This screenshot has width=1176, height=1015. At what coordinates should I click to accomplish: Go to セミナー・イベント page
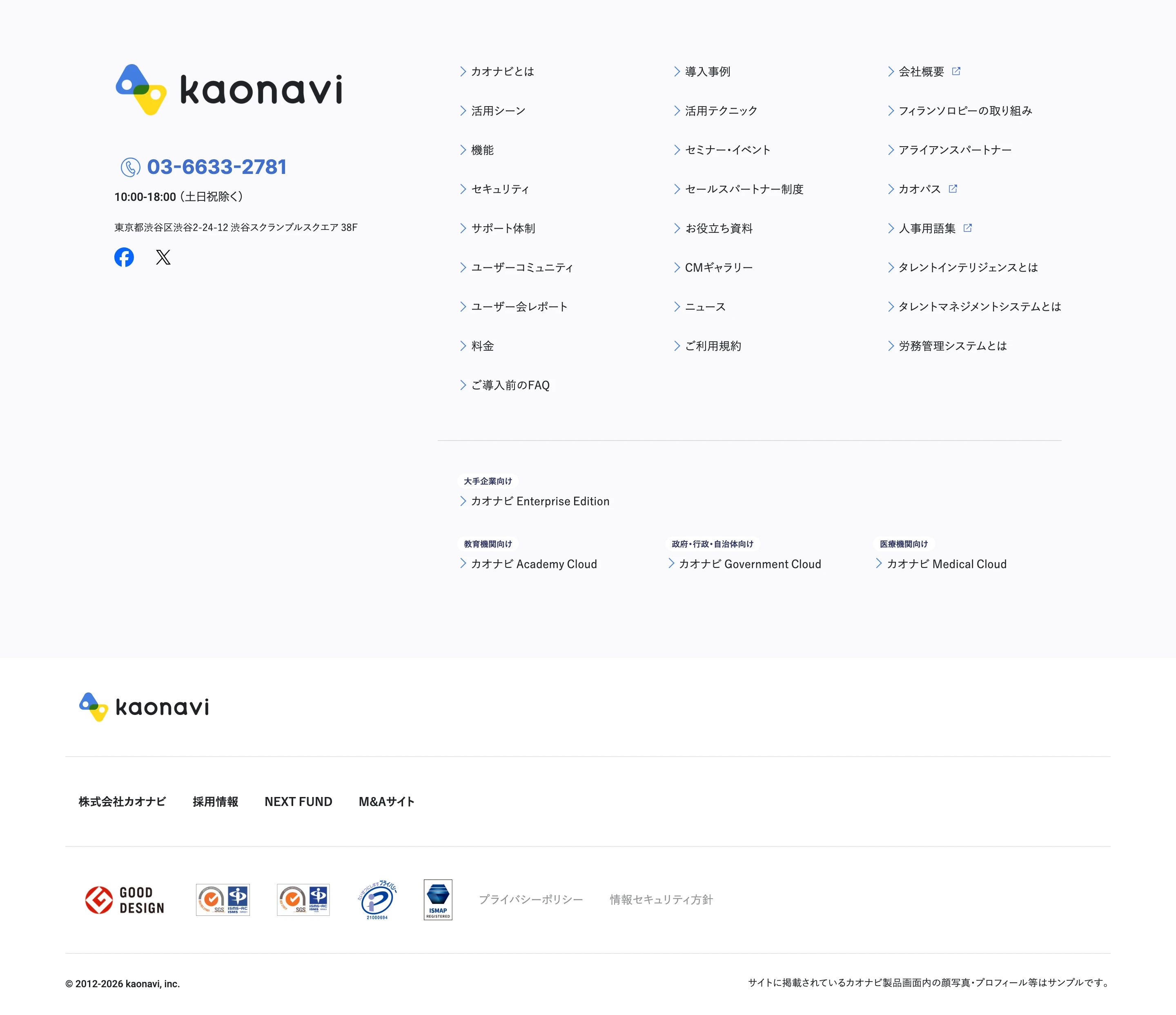(x=728, y=150)
